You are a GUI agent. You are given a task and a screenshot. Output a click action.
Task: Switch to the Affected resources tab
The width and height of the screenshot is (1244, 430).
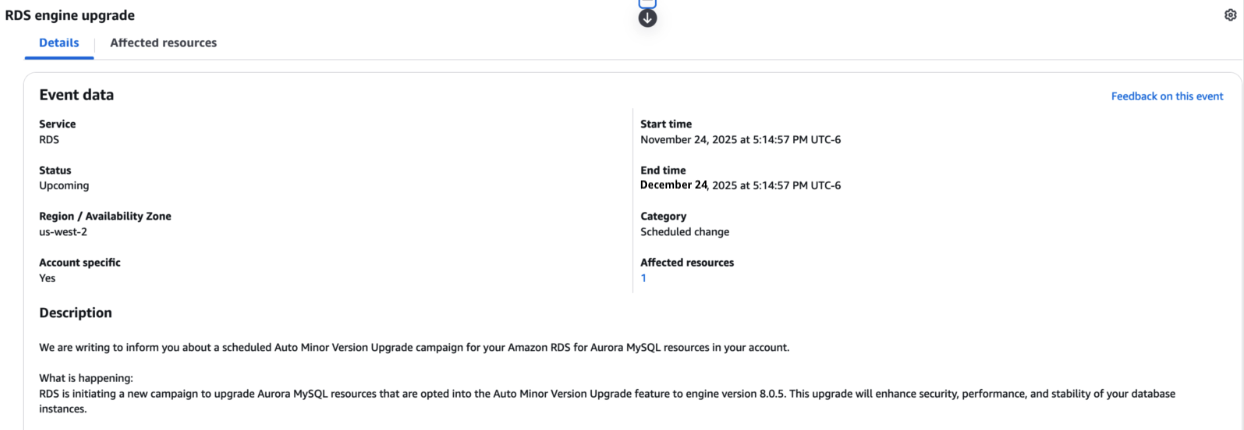tap(163, 43)
